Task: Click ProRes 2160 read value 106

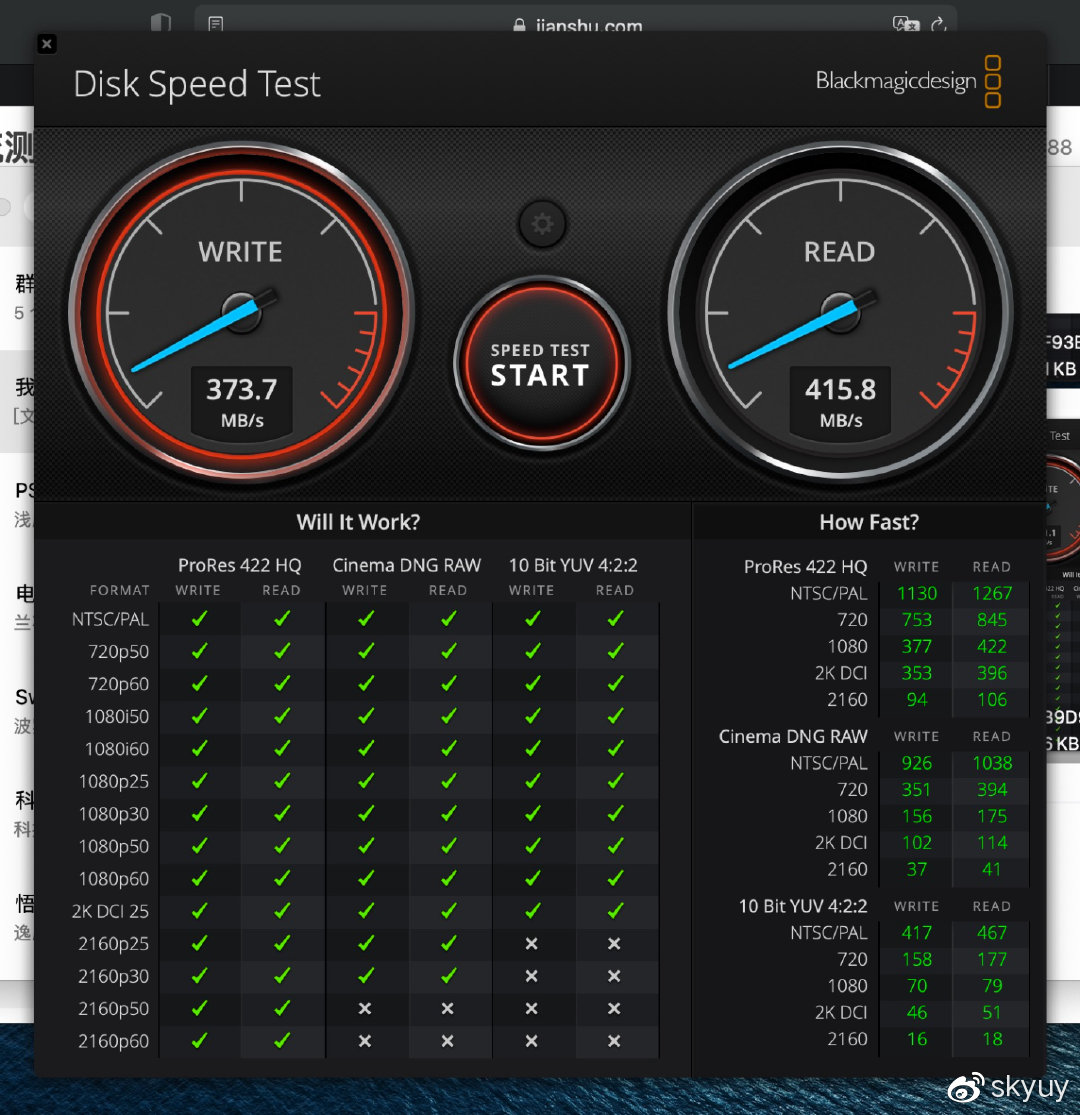Action: tap(992, 700)
